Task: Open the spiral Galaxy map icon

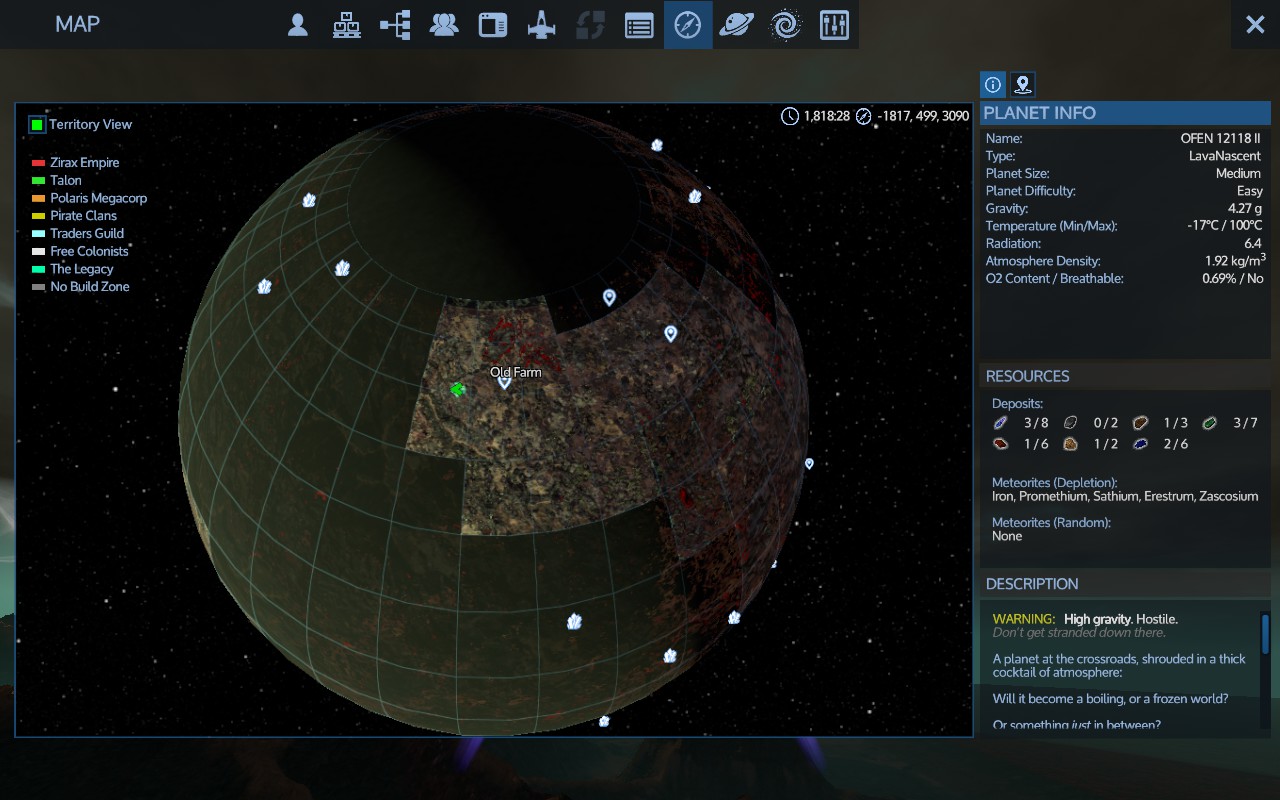Action: click(x=785, y=25)
